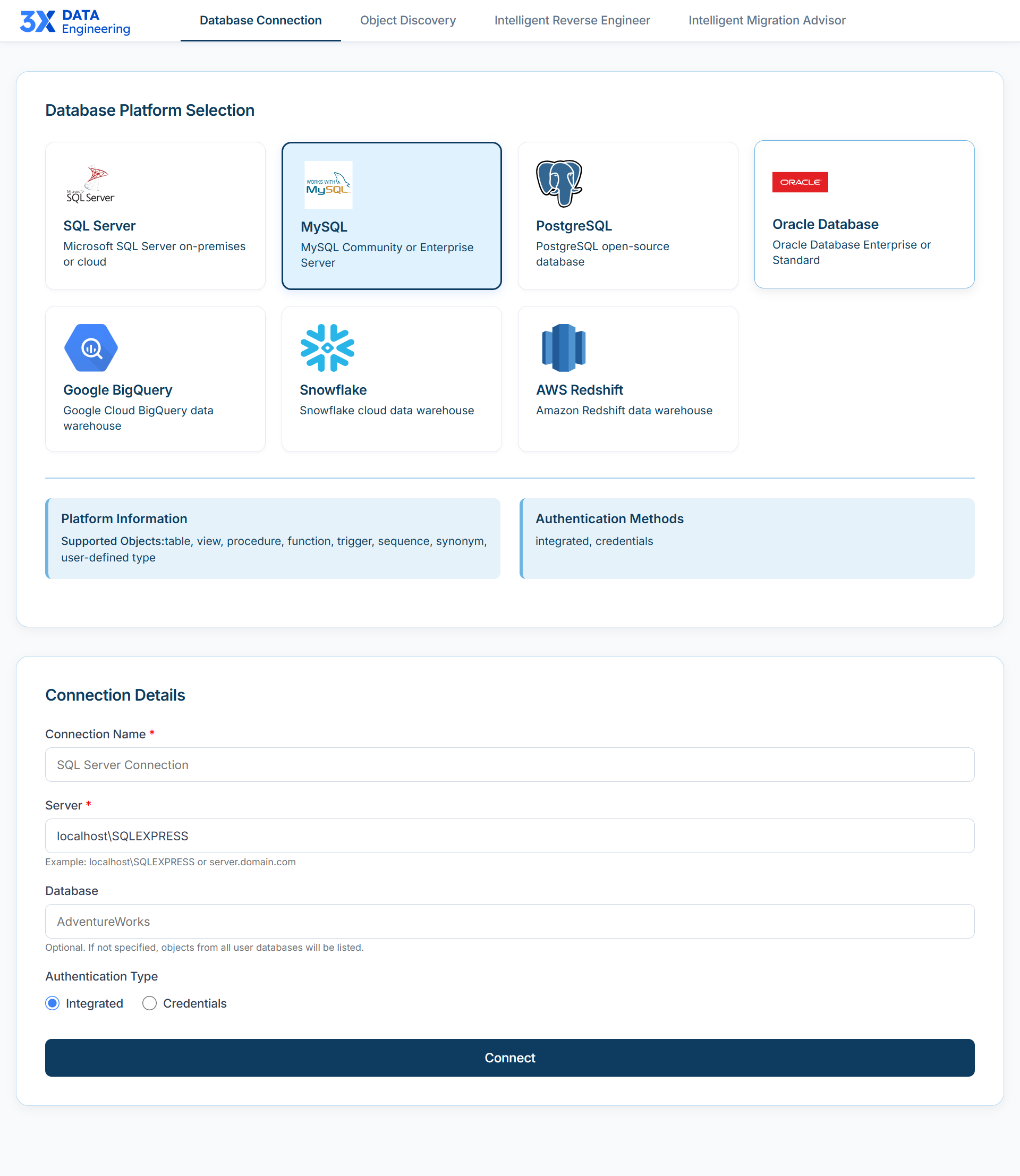Choose the Oracle Database card title
Viewport: 1020px width, 1176px height.
click(x=826, y=224)
